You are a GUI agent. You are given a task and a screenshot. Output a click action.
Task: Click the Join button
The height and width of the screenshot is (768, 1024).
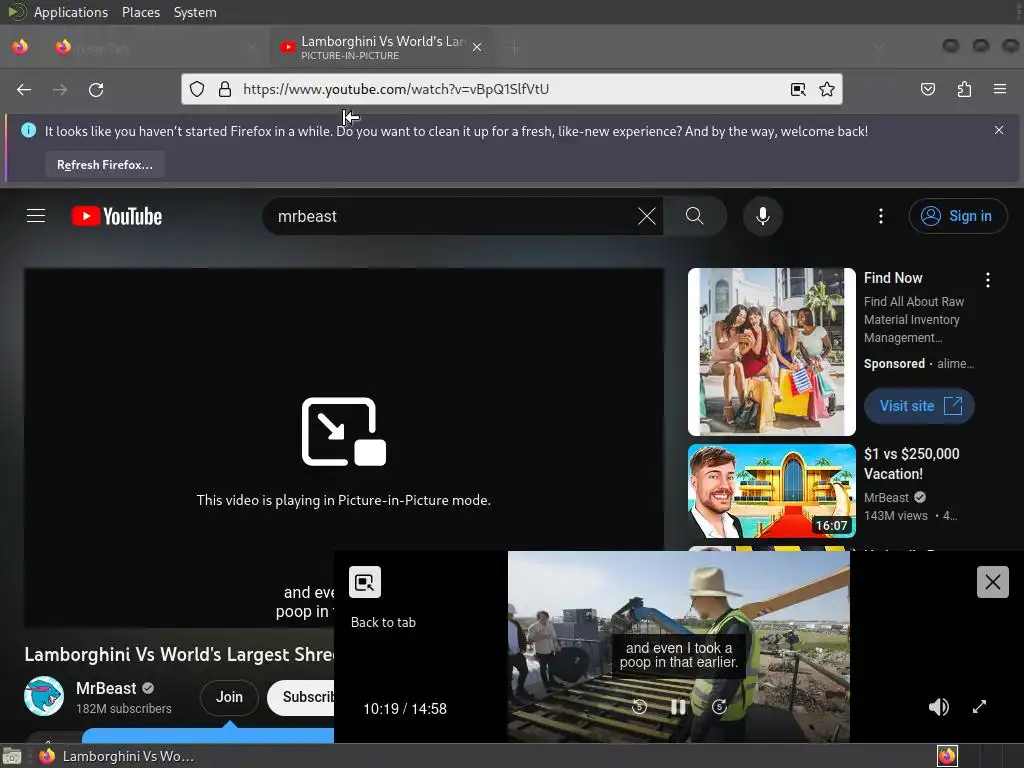pyautogui.click(x=229, y=697)
